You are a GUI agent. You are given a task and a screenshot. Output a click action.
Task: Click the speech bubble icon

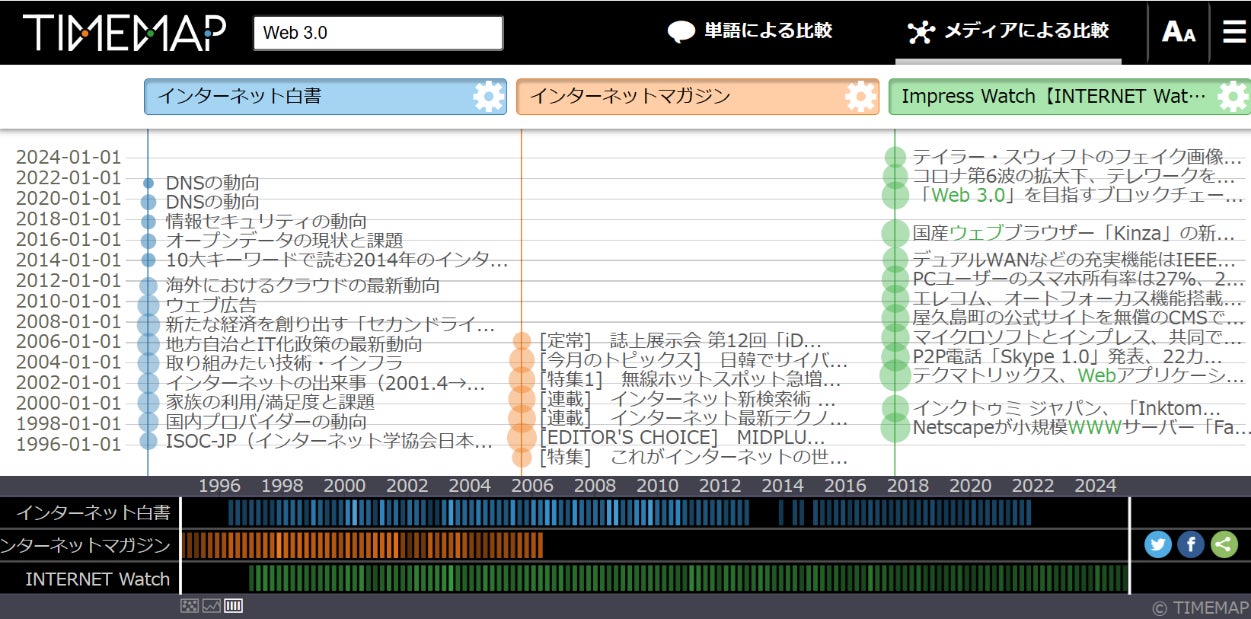[x=681, y=32]
